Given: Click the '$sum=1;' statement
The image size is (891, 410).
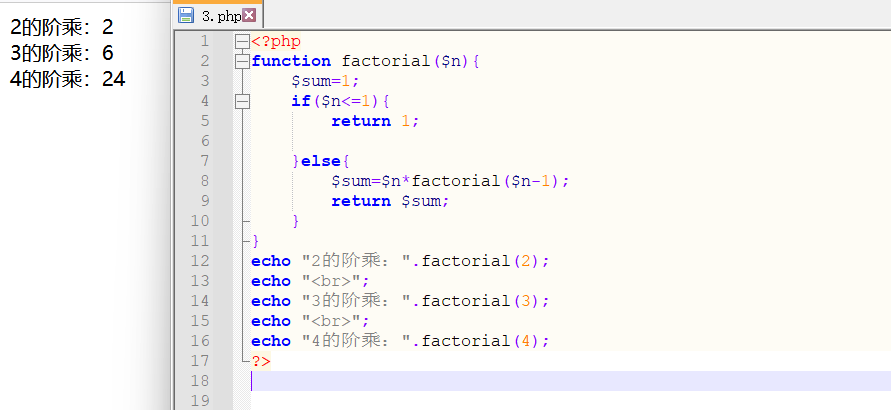Looking at the screenshot, I should pyautogui.click(x=326, y=81).
